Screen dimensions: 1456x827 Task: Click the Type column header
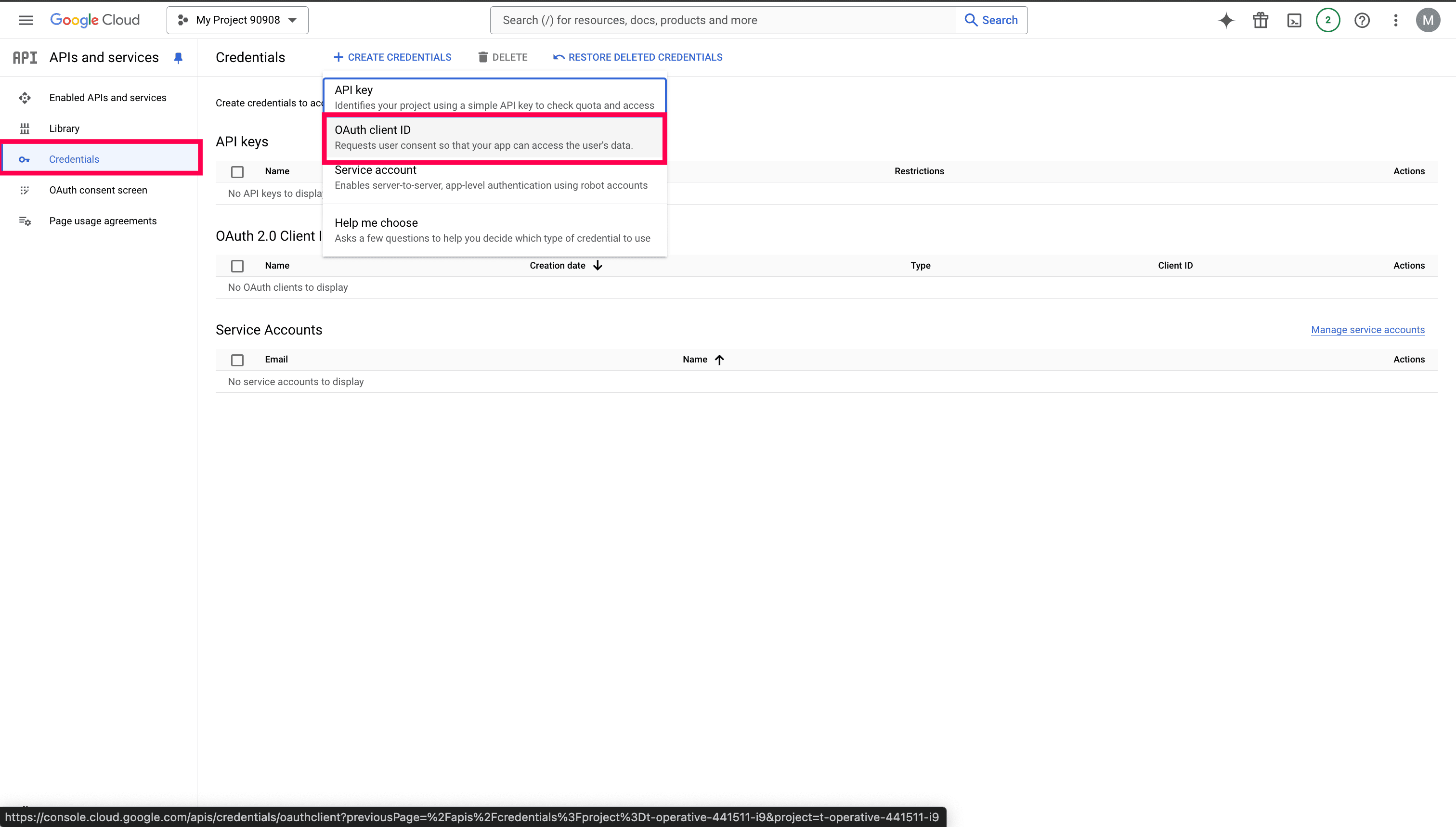pos(920,266)
